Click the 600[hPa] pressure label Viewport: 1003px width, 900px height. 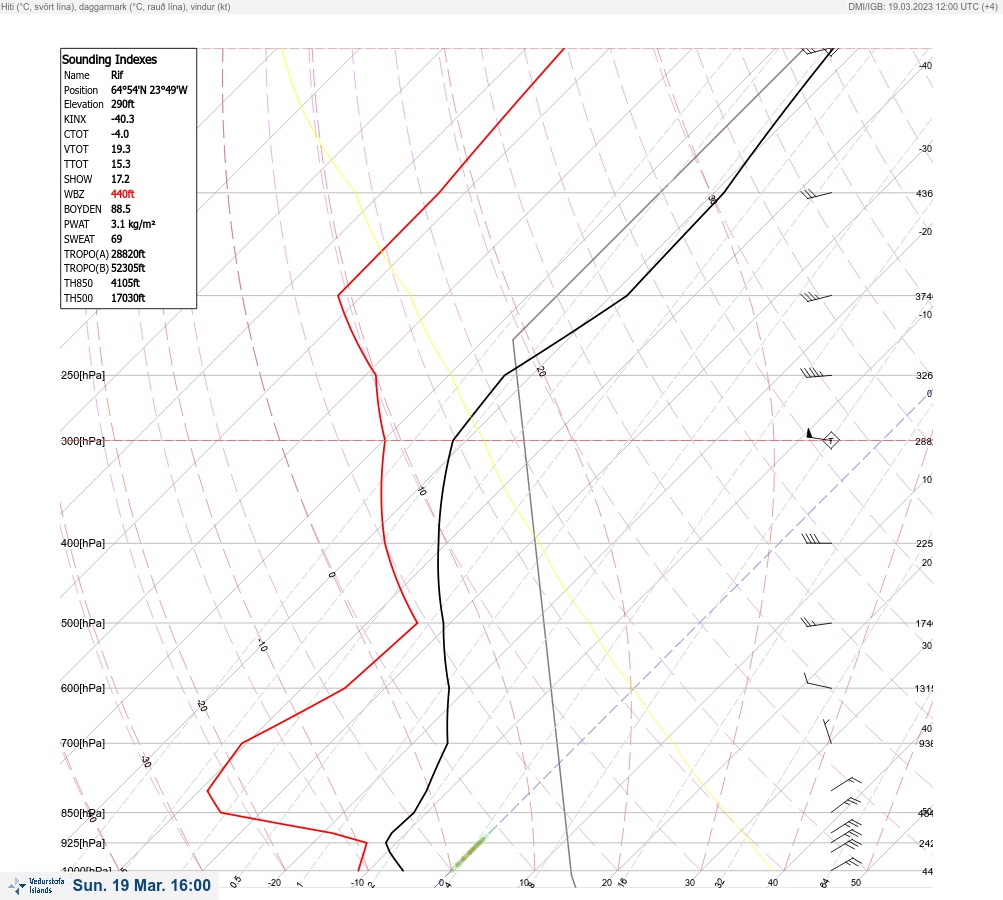coord(83,688)
